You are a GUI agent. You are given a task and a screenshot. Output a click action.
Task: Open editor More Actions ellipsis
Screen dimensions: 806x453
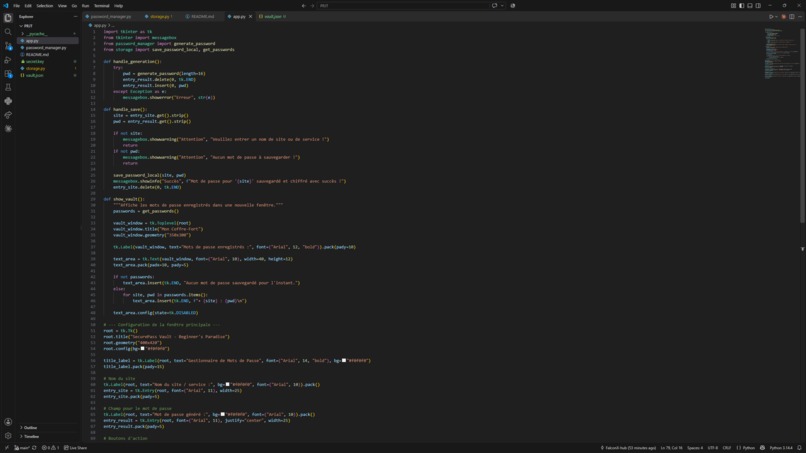coord(800,16)
